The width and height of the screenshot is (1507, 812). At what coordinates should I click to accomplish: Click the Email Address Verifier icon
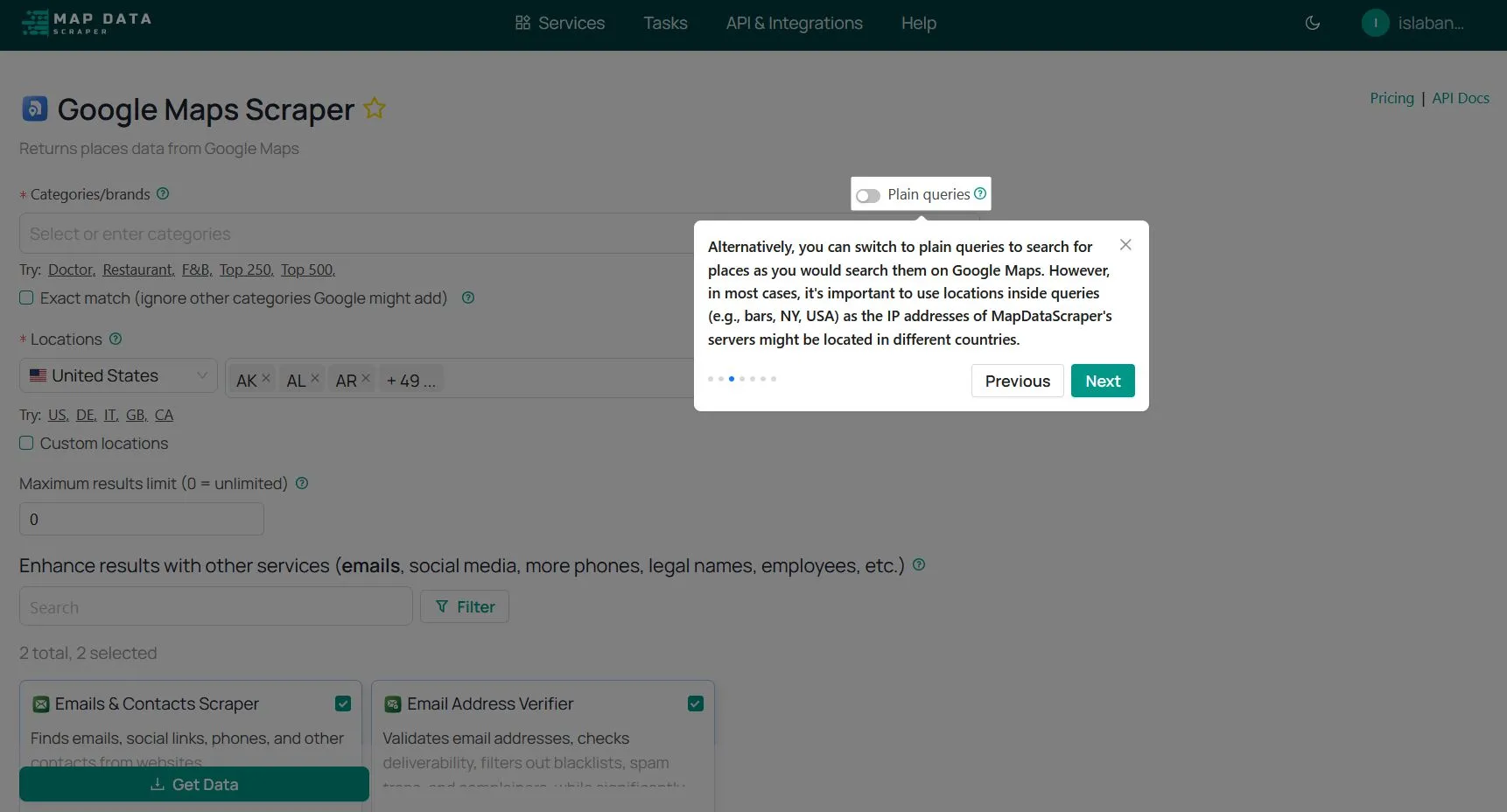click(x=393, y=704)
